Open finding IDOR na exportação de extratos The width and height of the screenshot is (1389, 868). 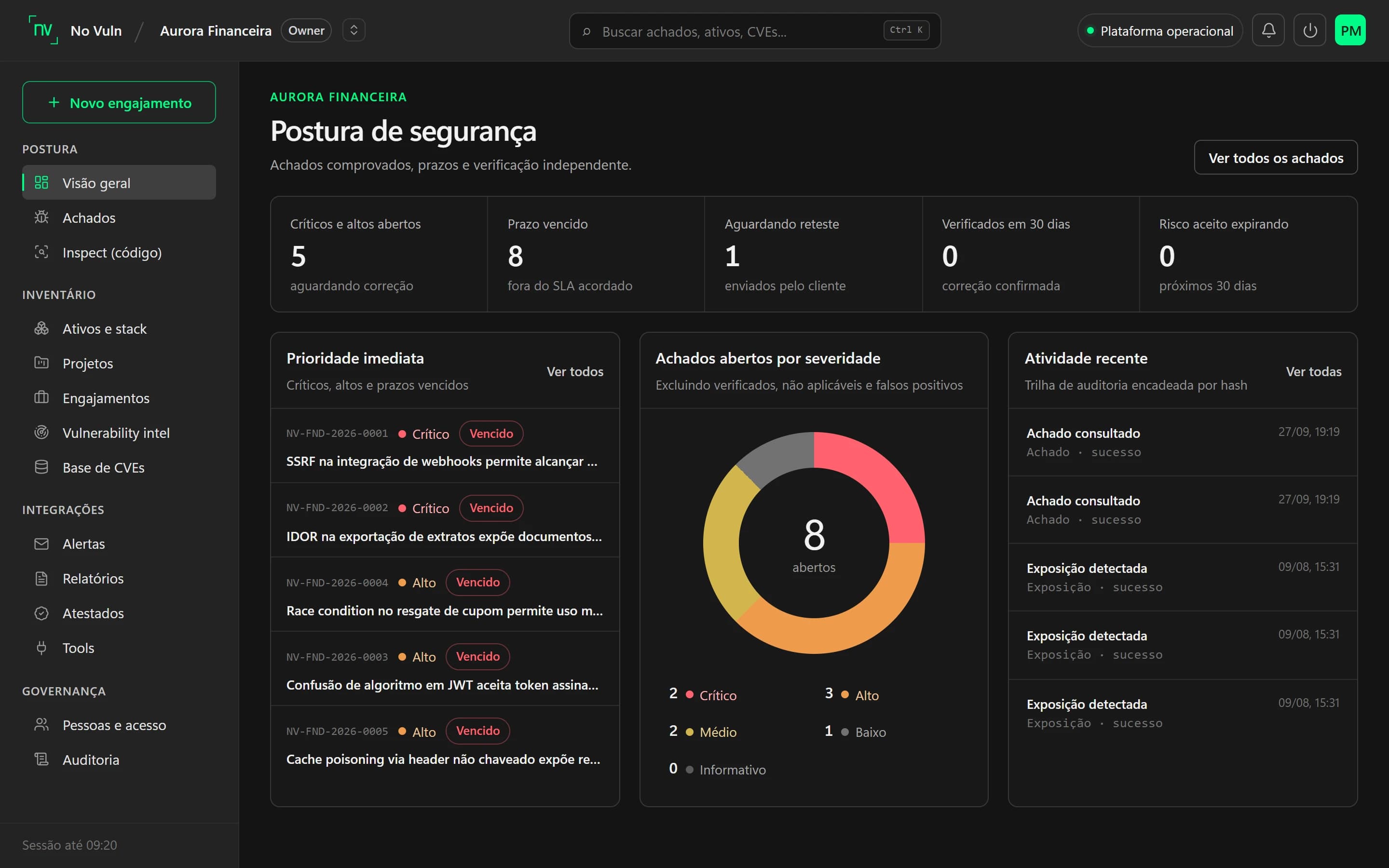click(x=445, y=520)
